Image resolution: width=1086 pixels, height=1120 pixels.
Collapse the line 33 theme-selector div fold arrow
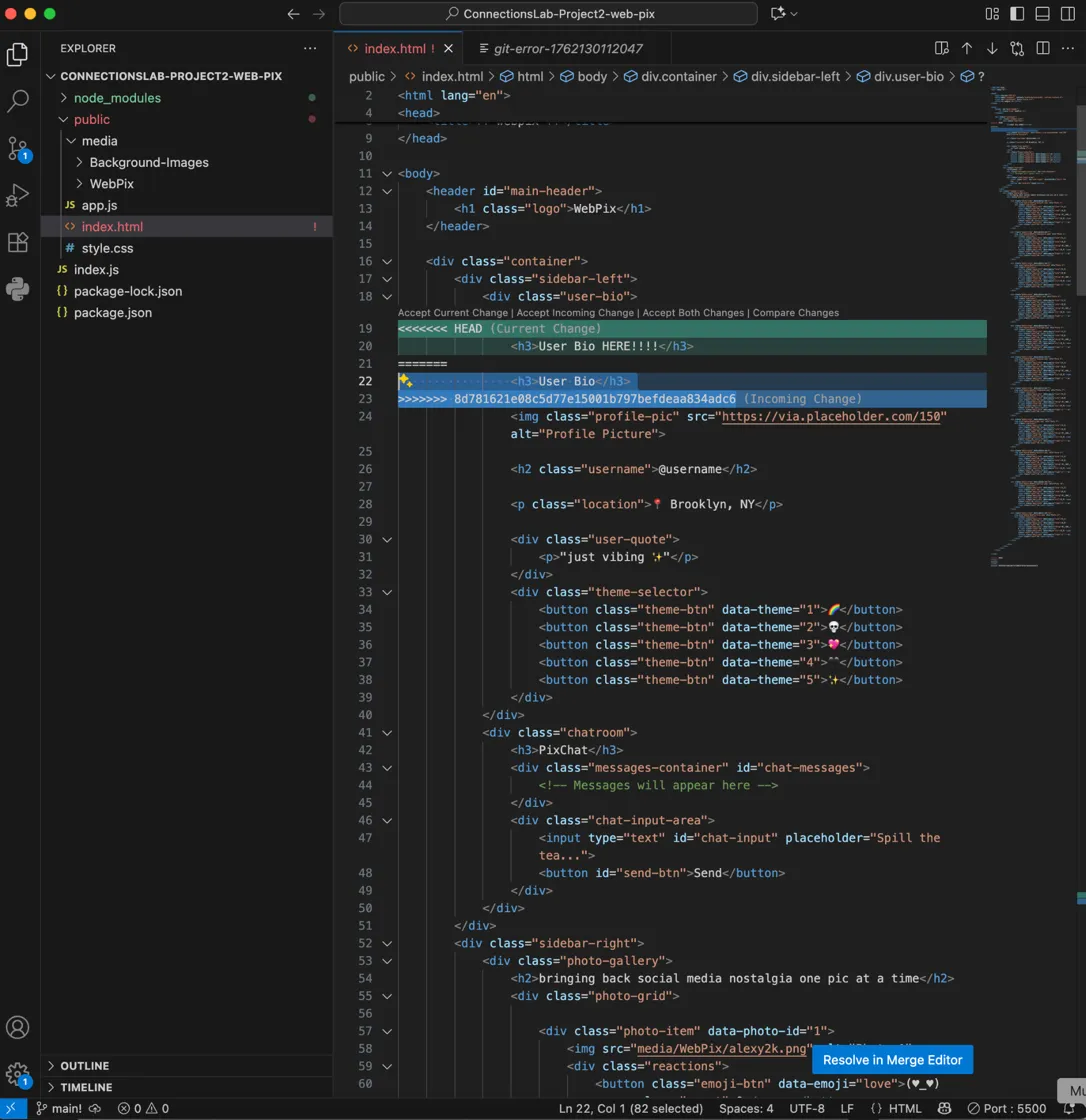coord(385,592)
